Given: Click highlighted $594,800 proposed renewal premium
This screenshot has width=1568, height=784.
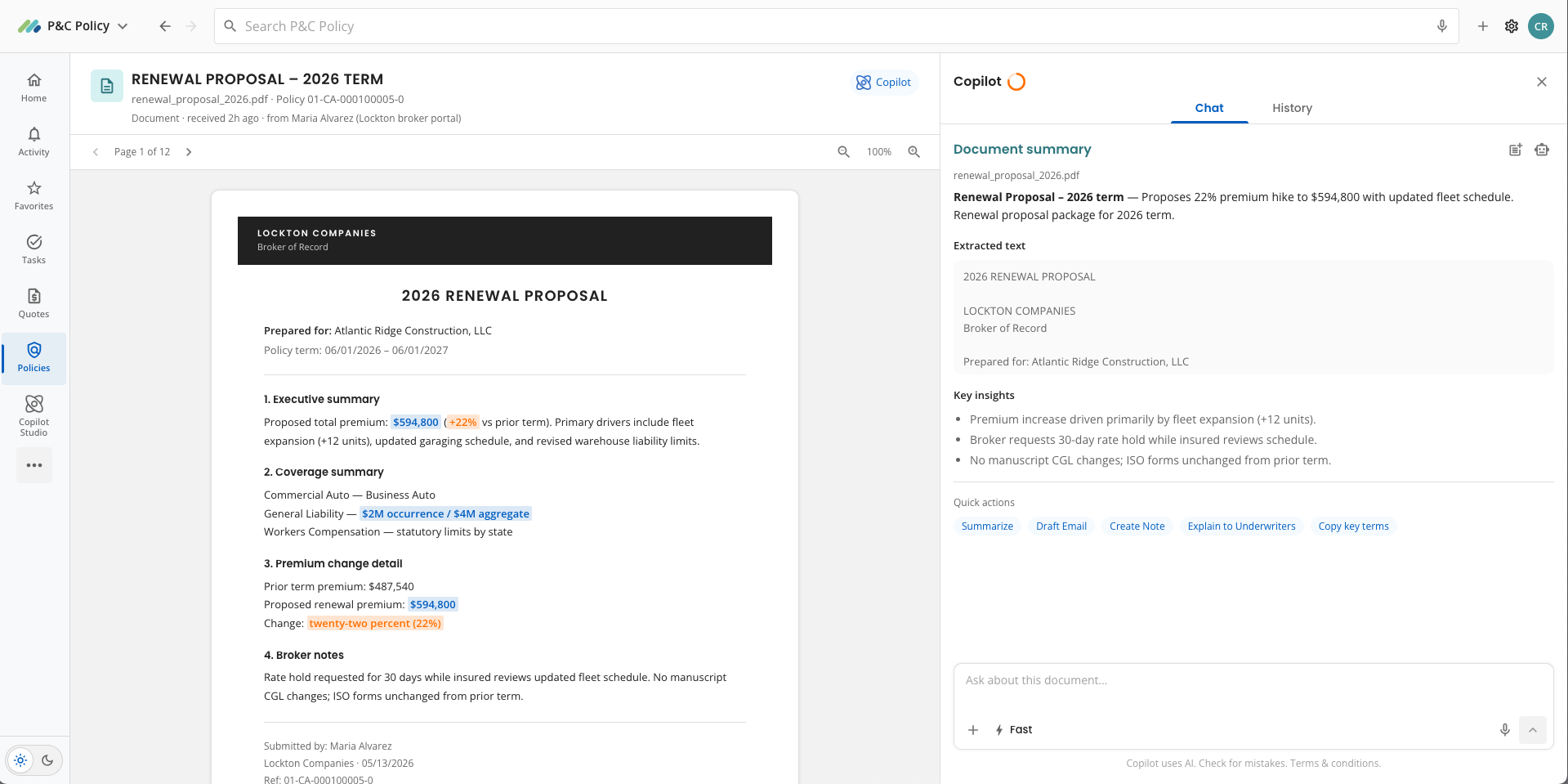Looking at the screenshot, I should point(432,605).
